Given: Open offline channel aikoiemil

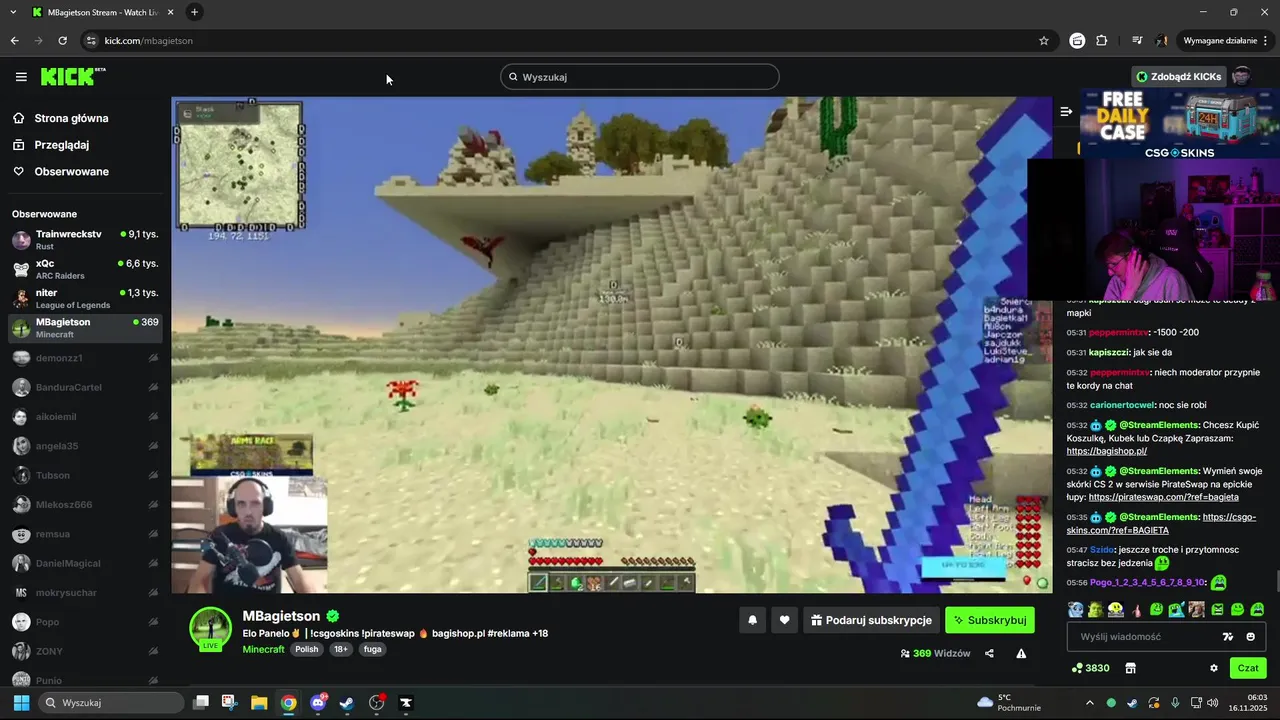Looking at the screenshot, I should coord(85,417).
